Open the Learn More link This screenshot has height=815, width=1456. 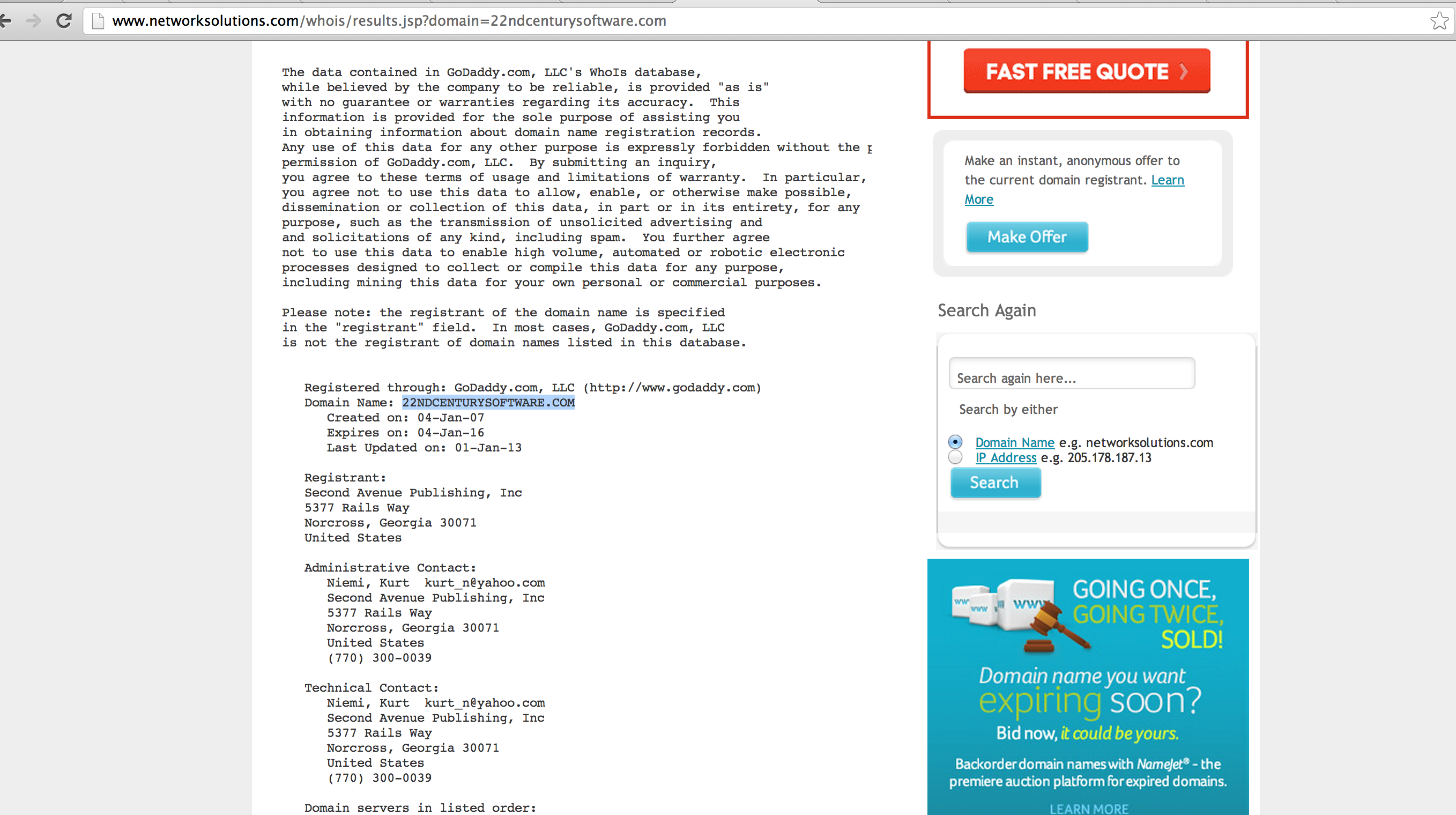[x=1074, y=189]
